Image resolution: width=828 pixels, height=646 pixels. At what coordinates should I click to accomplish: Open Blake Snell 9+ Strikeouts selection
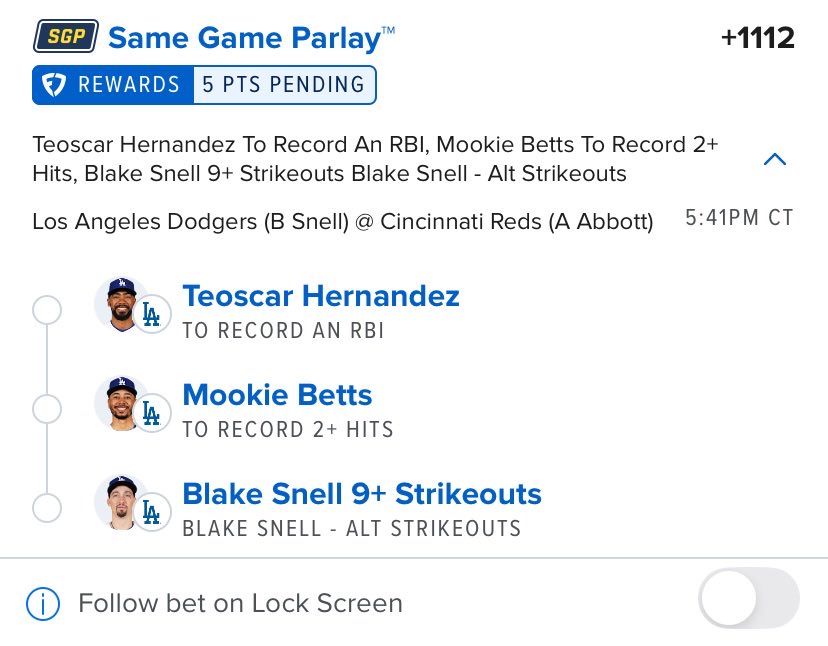(x=362, y=494)
